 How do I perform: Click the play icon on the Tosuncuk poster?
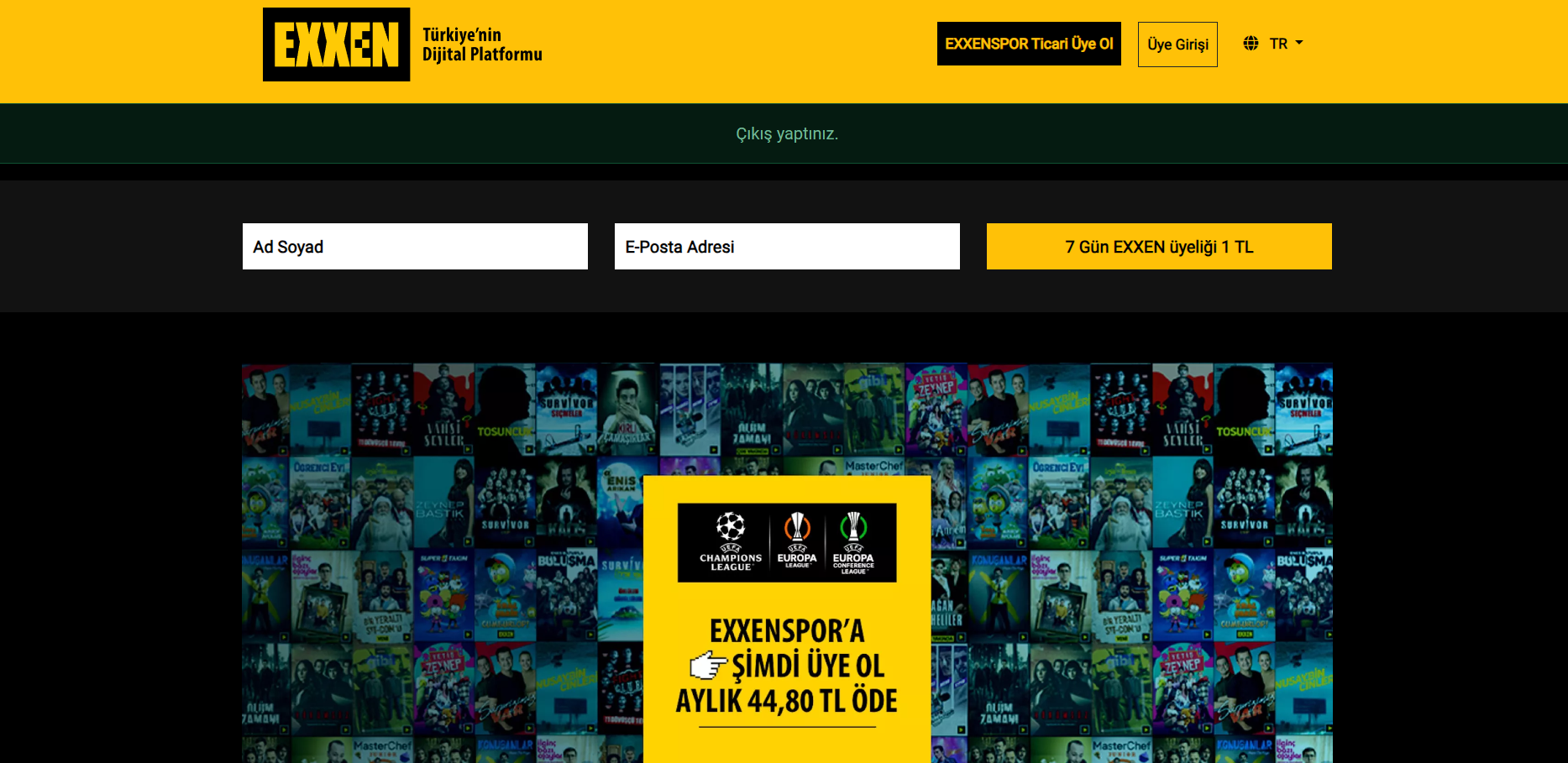tap(528, 448)
